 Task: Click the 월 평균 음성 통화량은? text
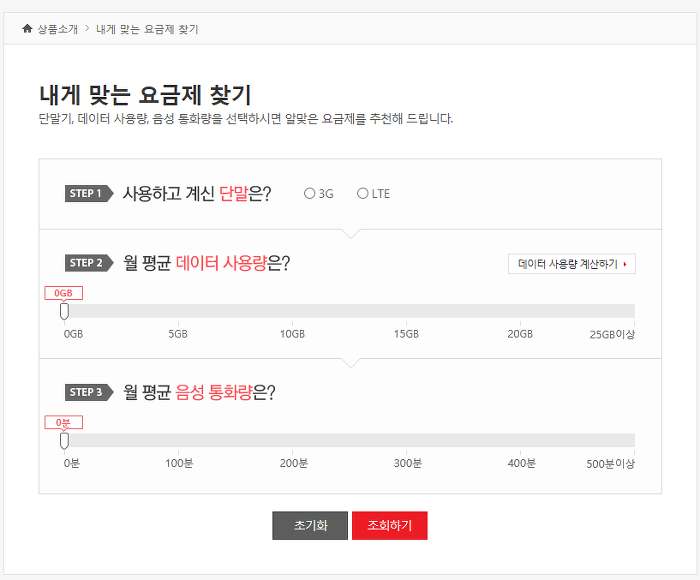point(199,392)
